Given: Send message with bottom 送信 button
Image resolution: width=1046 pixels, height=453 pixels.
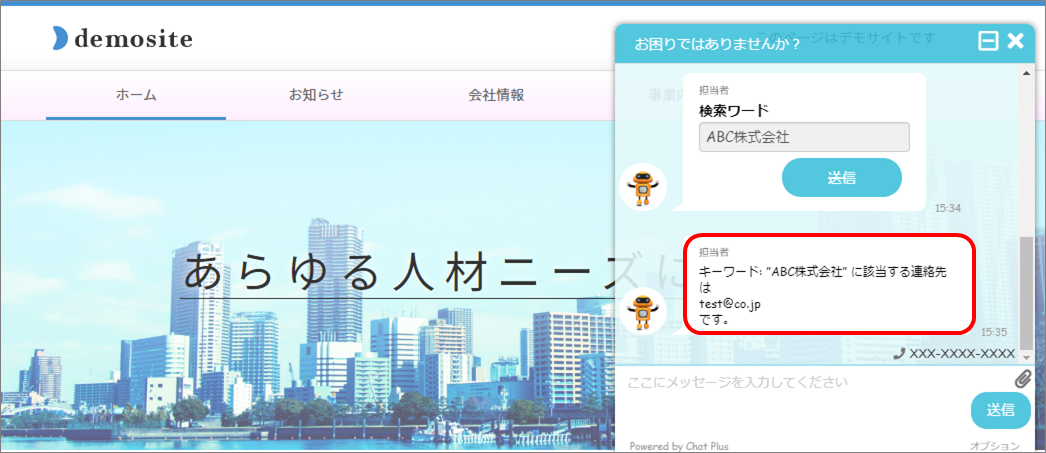Looking at the screenshot, I should (1001, 410).
